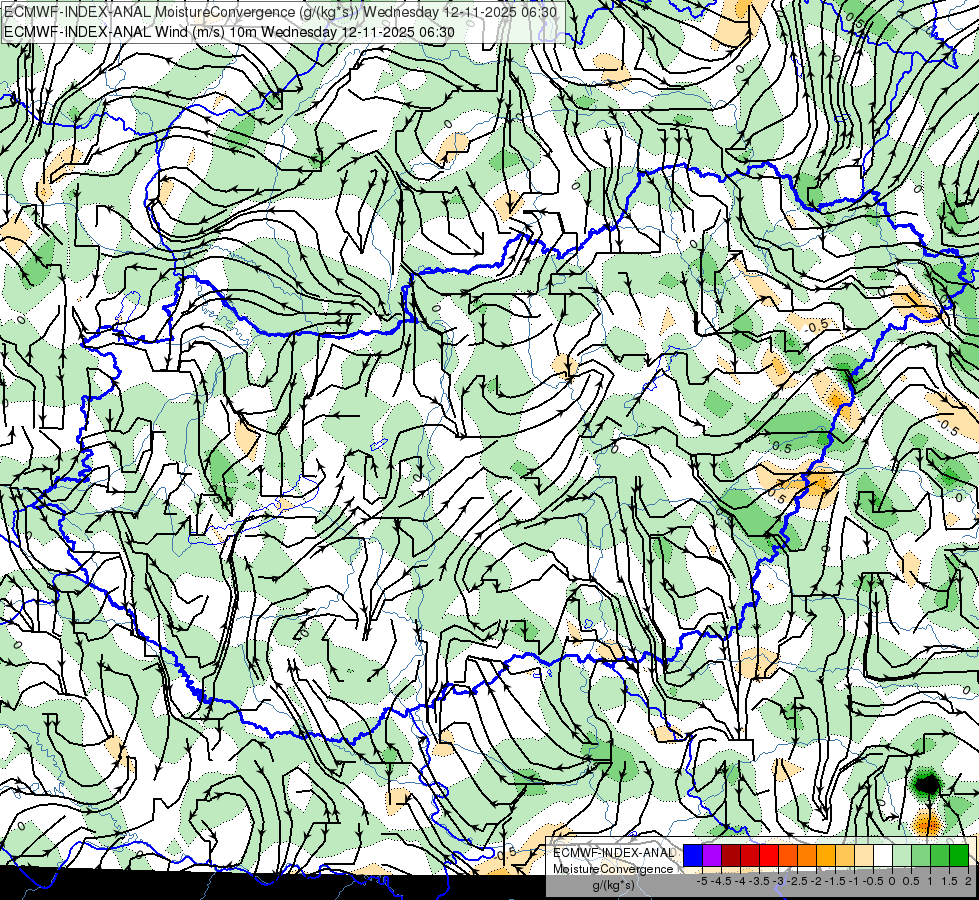Select the legend swatch between -4 and -3.5
979x900 pixels.
[750, 856]
